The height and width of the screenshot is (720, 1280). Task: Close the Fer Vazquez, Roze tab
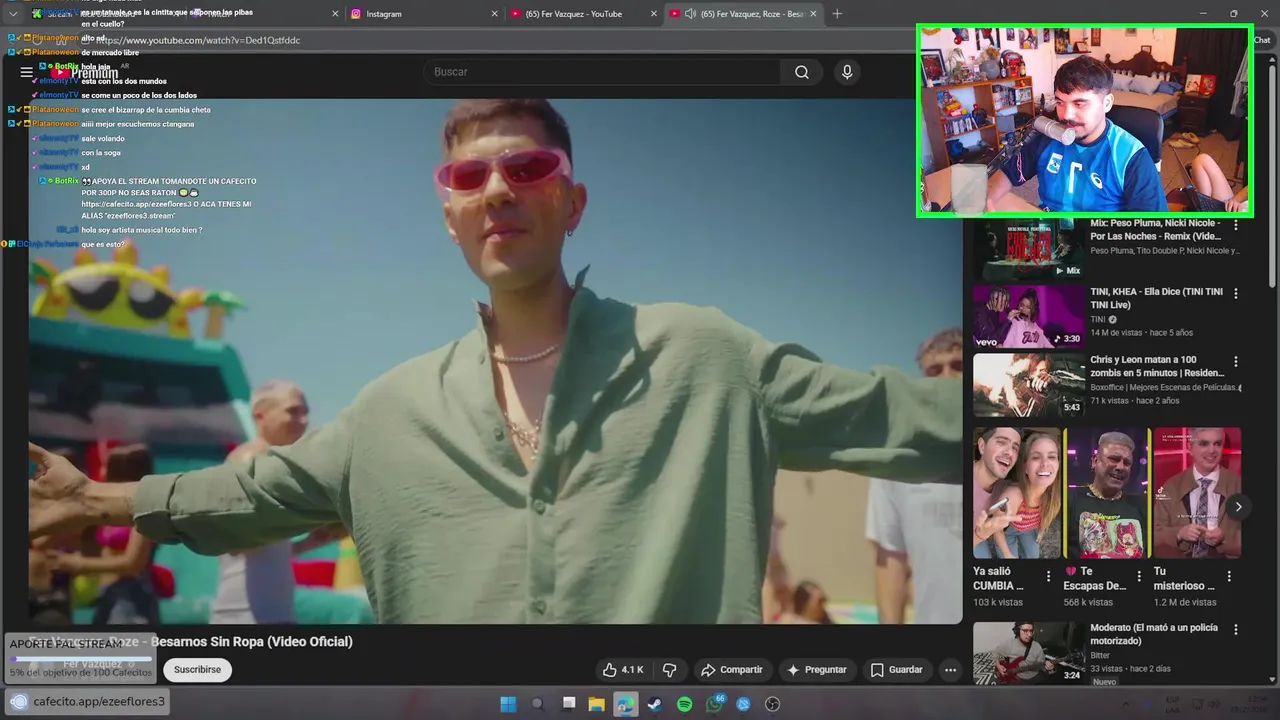coord(813,14)
